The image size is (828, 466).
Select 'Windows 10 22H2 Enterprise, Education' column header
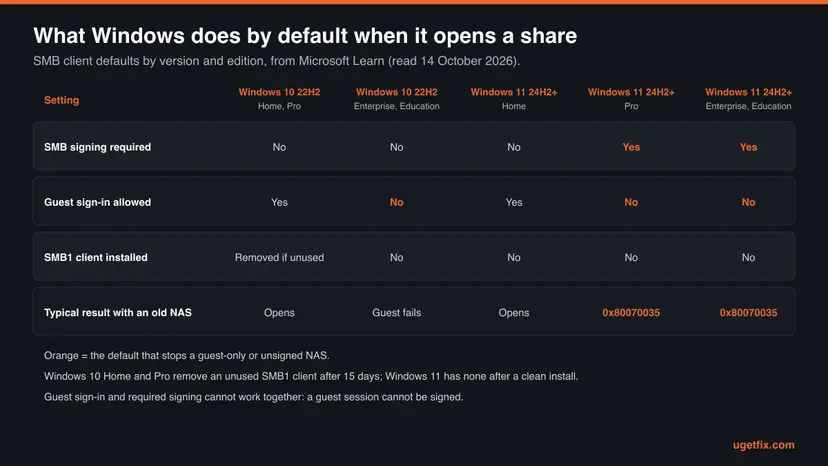click(x=397, y=99)
